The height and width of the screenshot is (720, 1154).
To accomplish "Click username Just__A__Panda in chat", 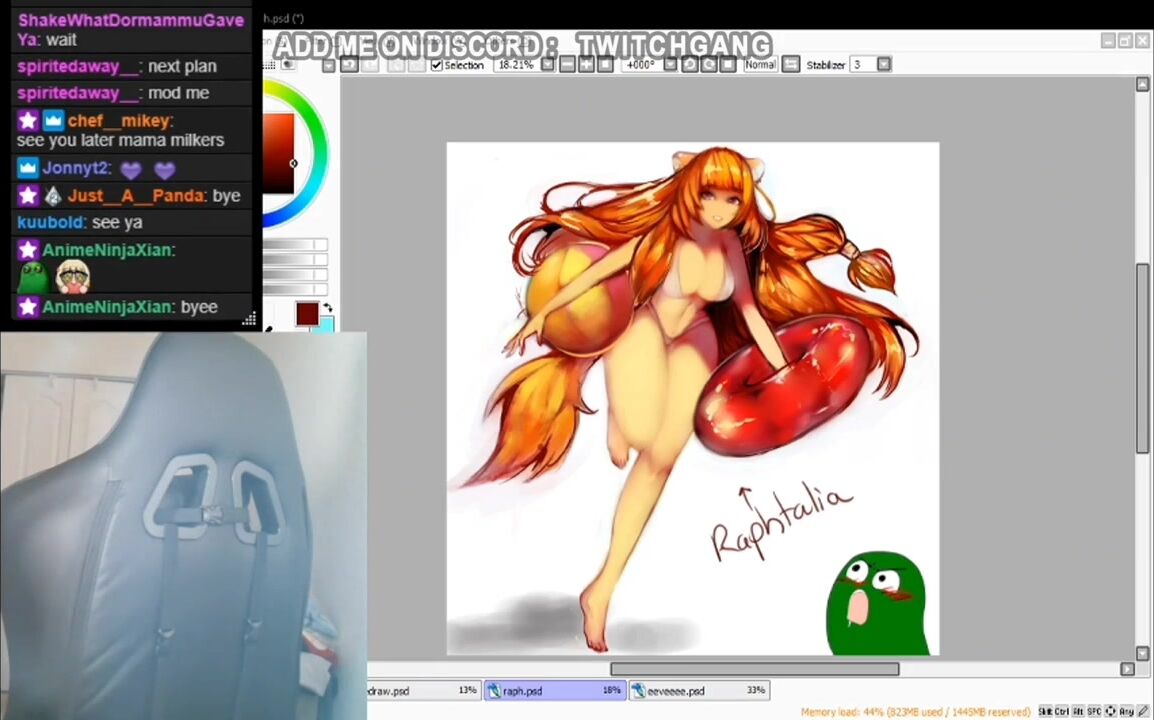I will pyautogui.click(x=136, y=196).
